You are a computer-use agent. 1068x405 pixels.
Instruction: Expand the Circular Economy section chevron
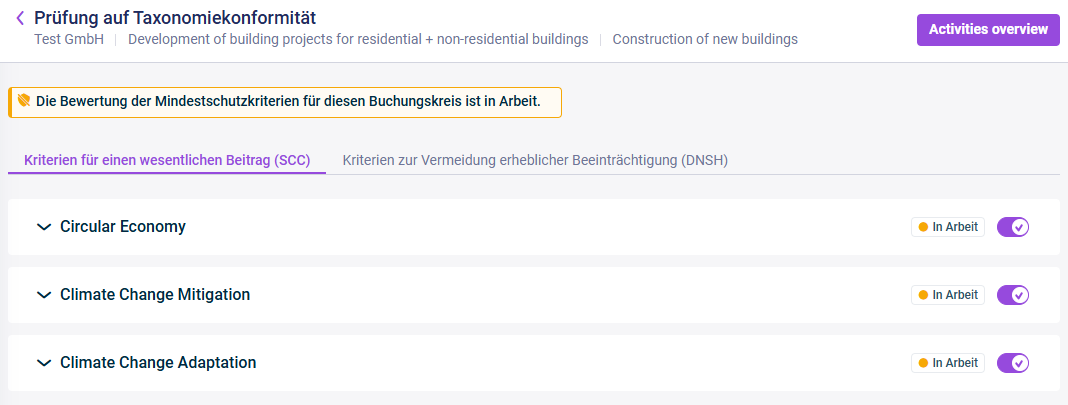pyautogui.click(x=44, y=227)
